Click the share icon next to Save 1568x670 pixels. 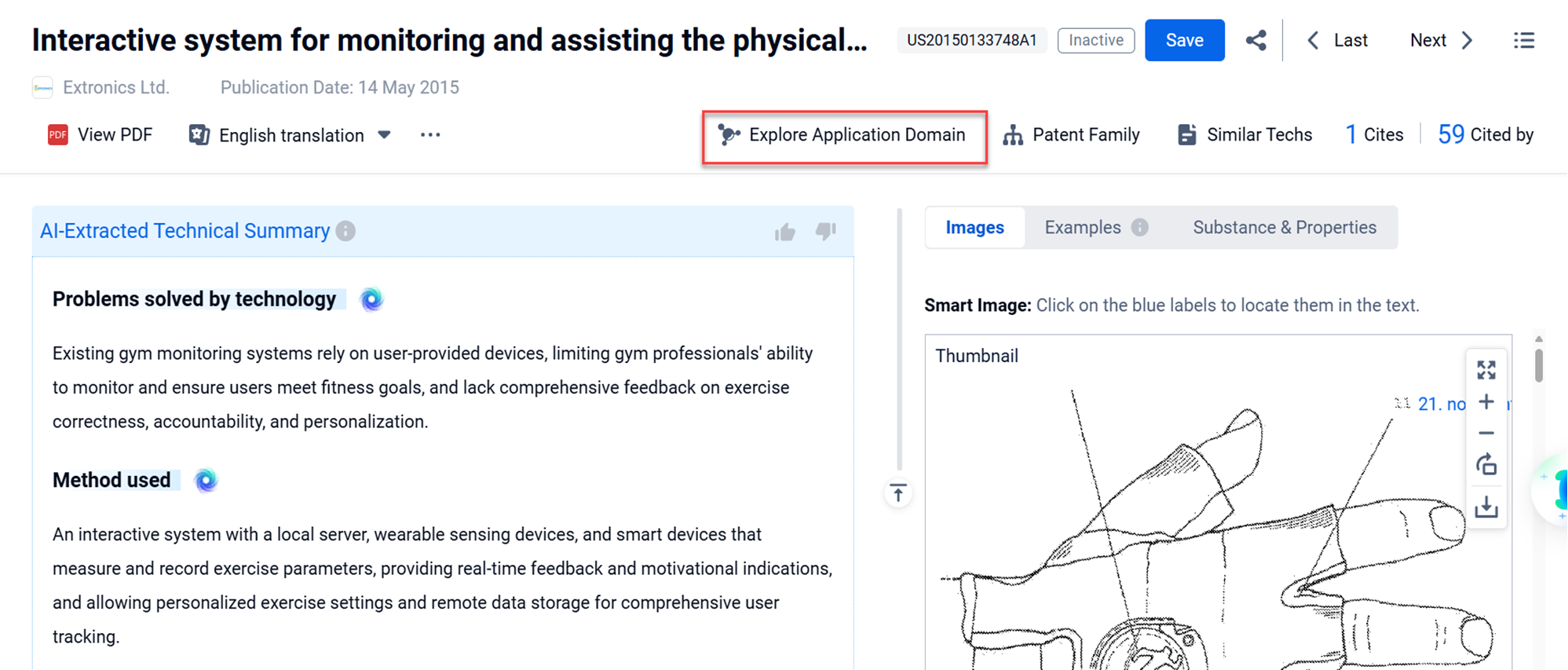click(1255, 40)
